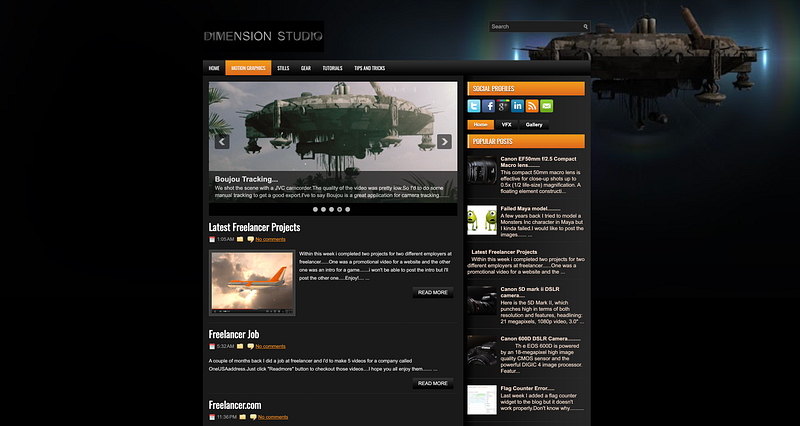
Task: Go to previous slide arrow
Action: pos(222,142)
